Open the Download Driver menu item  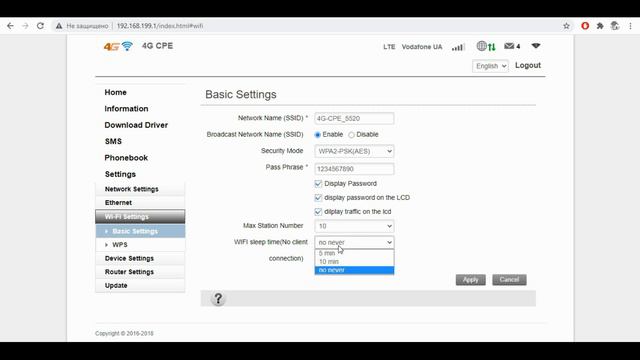[136, 125]
